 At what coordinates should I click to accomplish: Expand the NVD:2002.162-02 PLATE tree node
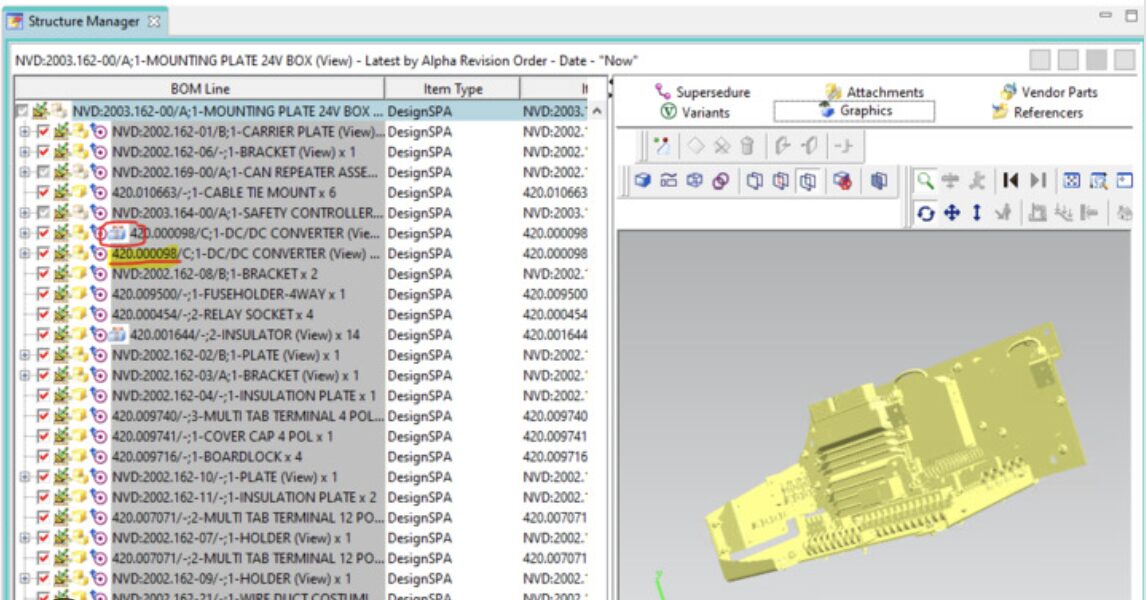click(24, 355)
